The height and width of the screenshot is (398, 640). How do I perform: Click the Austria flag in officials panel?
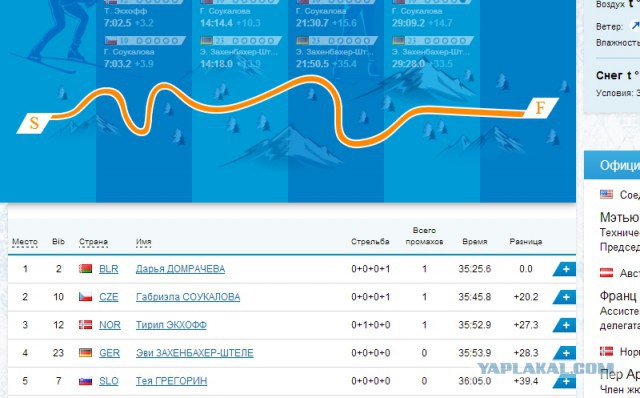point(607,273)
